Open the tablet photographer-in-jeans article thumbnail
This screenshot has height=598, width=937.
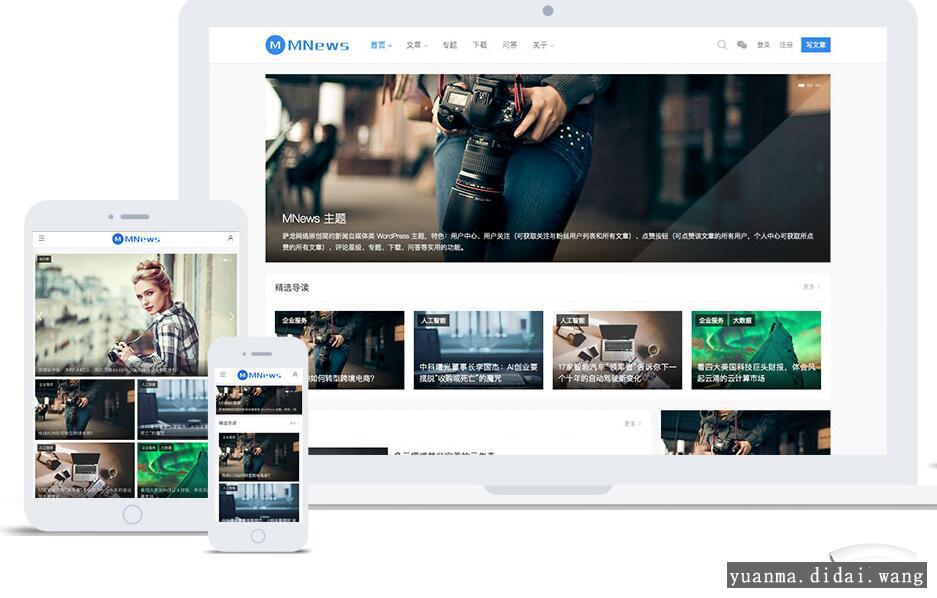click(84, 409)
